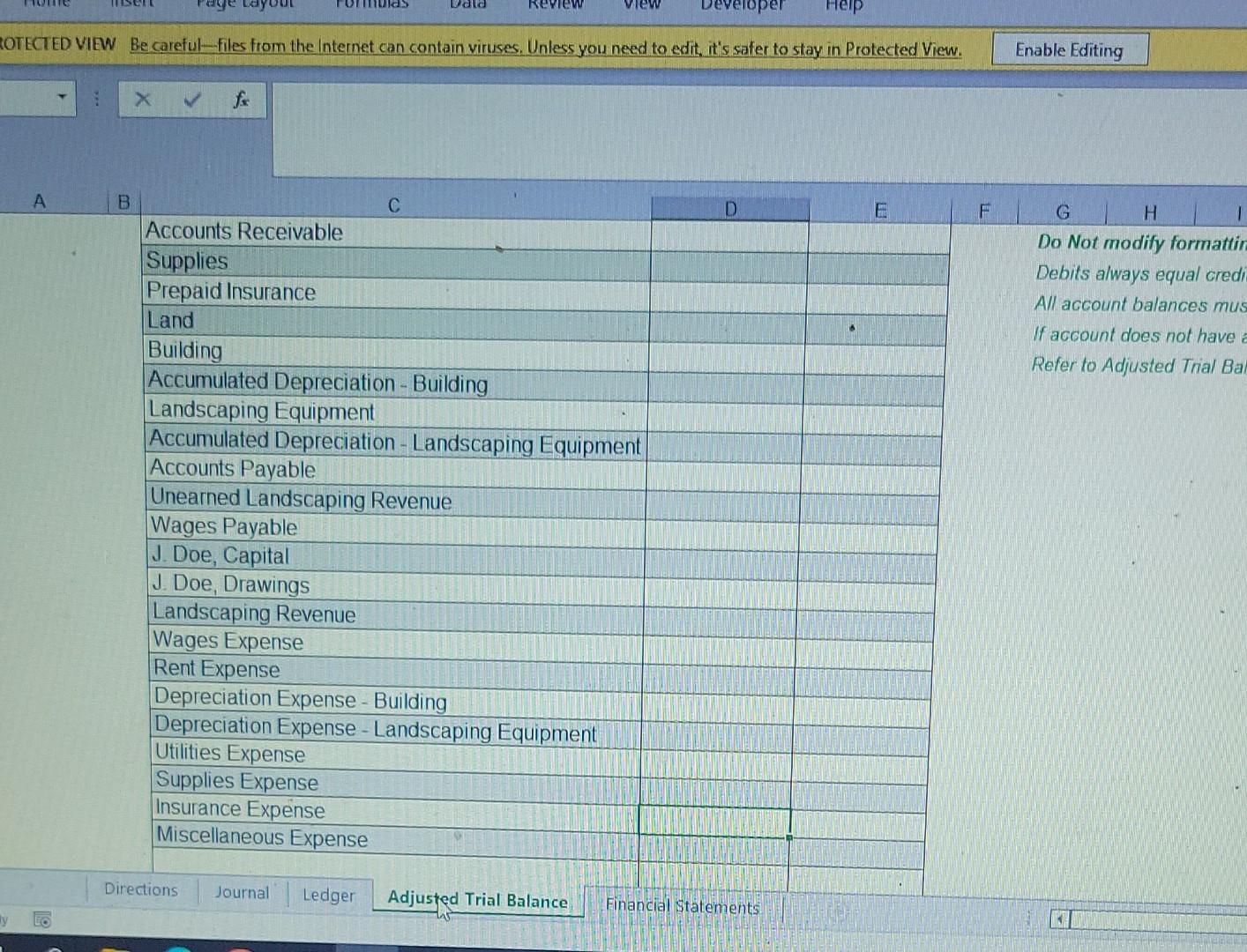Viewport: 1247px width, 952px height.
Task: Click the Insert Function fx icon
Action: (x=239, y=100)
